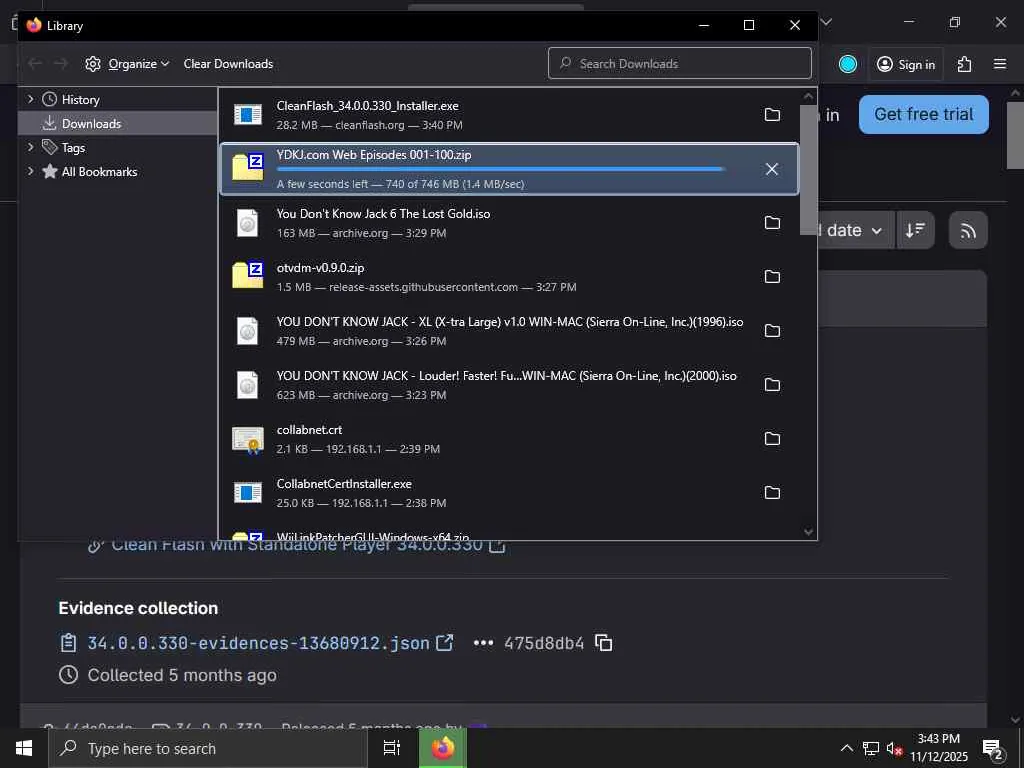The image size is (1024, 768).
Task: Expand the Tags tree node
Action: [x=30, y=148]
